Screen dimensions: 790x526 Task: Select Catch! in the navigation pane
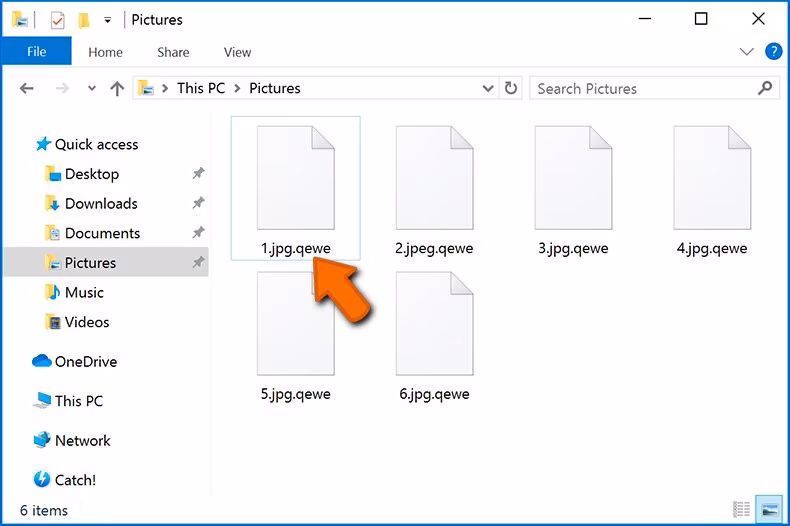click(x=75, y=480)
